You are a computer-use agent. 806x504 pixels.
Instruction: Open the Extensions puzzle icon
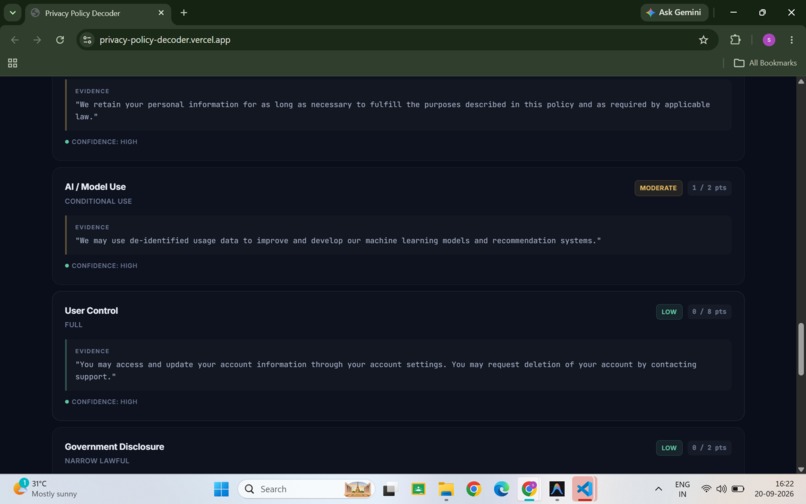pyautogui.click(x=736, y=40)
